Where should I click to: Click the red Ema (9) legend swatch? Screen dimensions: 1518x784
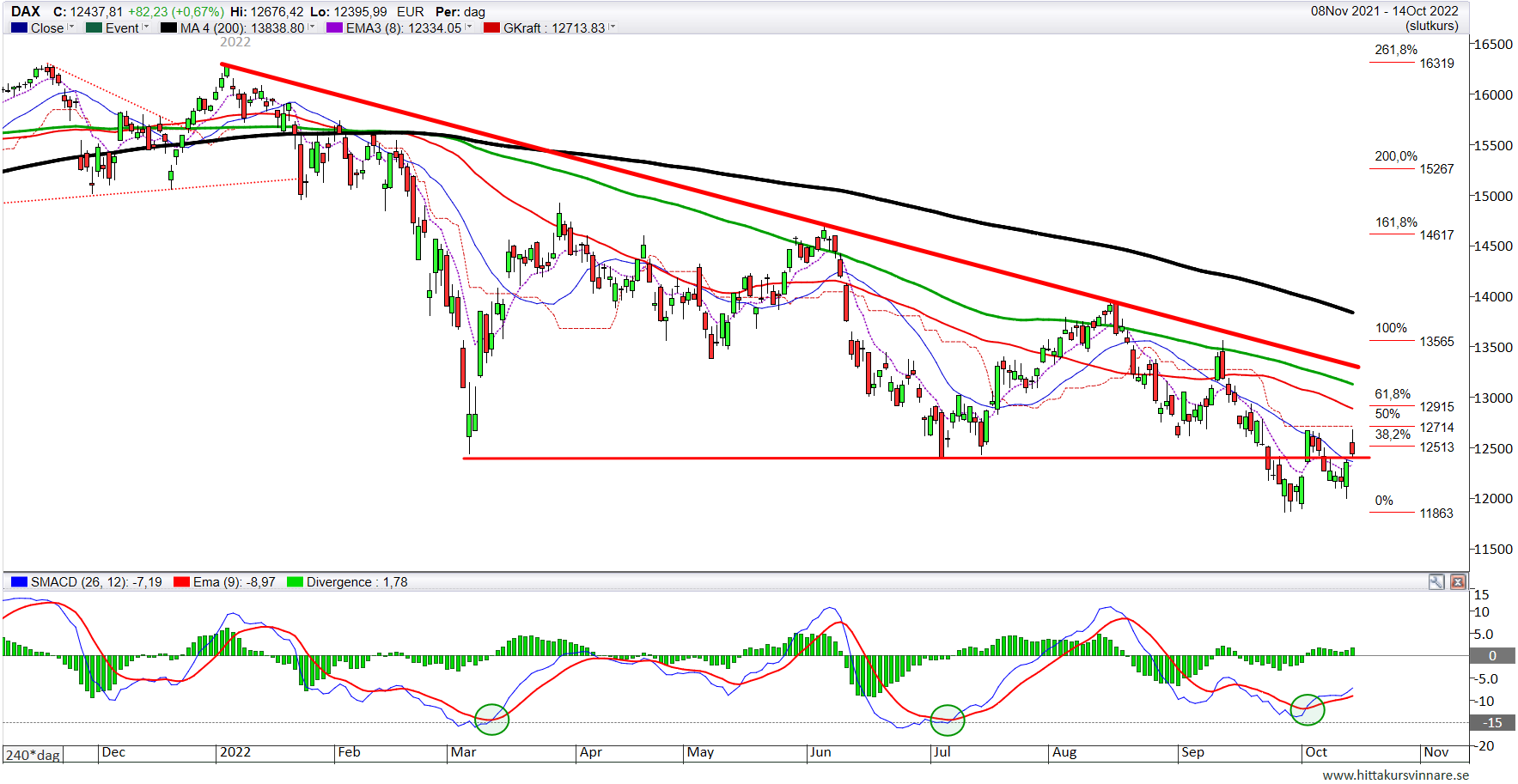pos(181,582)
